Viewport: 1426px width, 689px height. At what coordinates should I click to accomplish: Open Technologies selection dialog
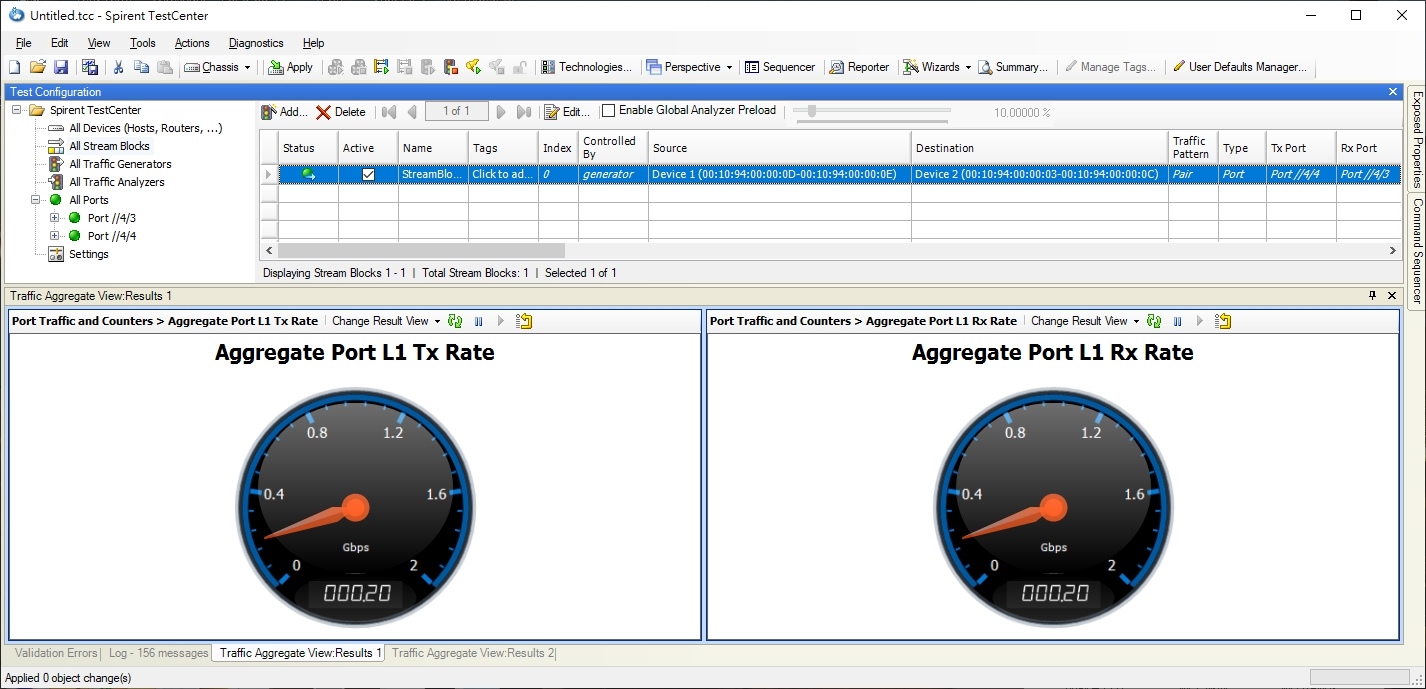coord(586,67)
